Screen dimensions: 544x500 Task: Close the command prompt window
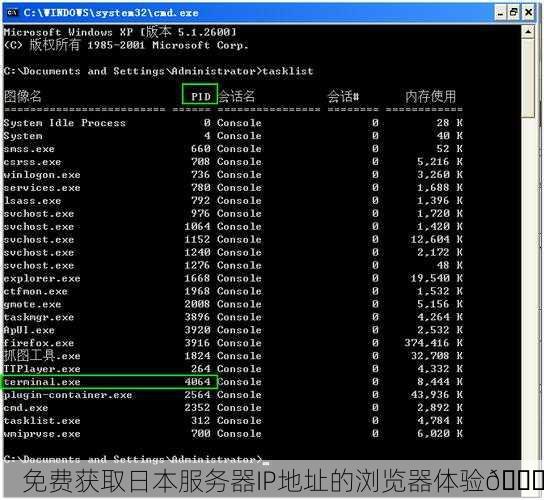pos(528,13)
